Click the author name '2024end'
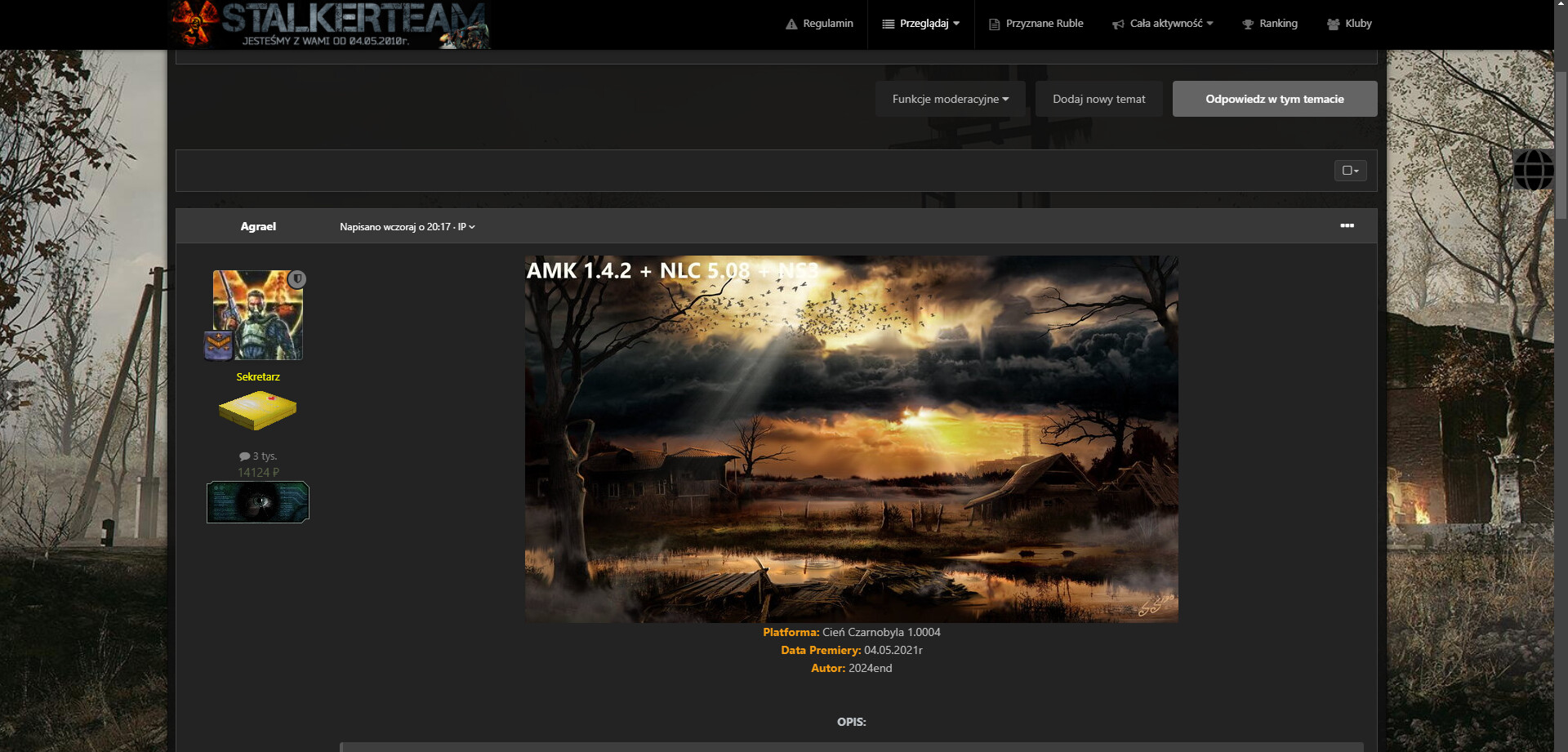This screenshot has width=1568, height=752. [871, 668]
